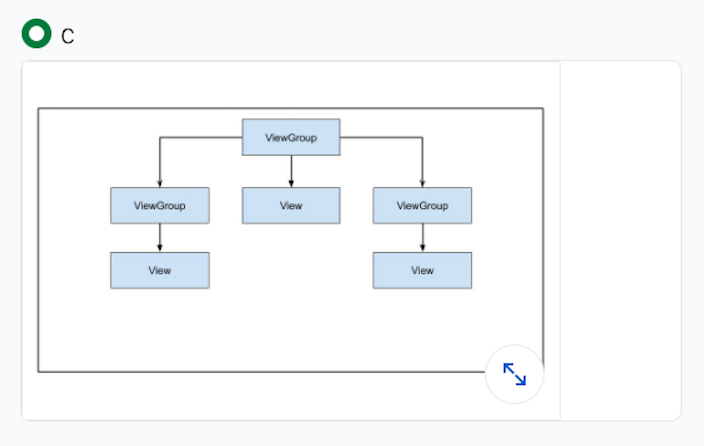Screen dimensions: 704x446
Task: Click the center View box
Action: [291, 205]
